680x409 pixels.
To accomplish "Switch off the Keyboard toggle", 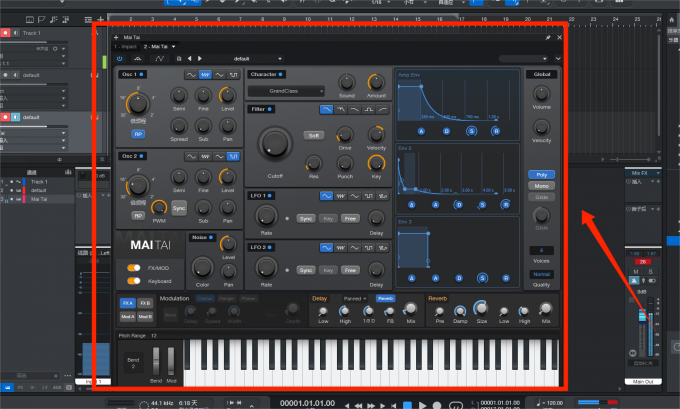I will tap(134, 281).
